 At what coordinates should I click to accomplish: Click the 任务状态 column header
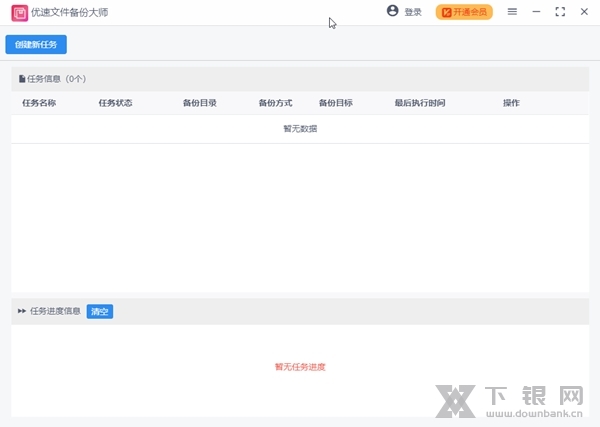115,103
